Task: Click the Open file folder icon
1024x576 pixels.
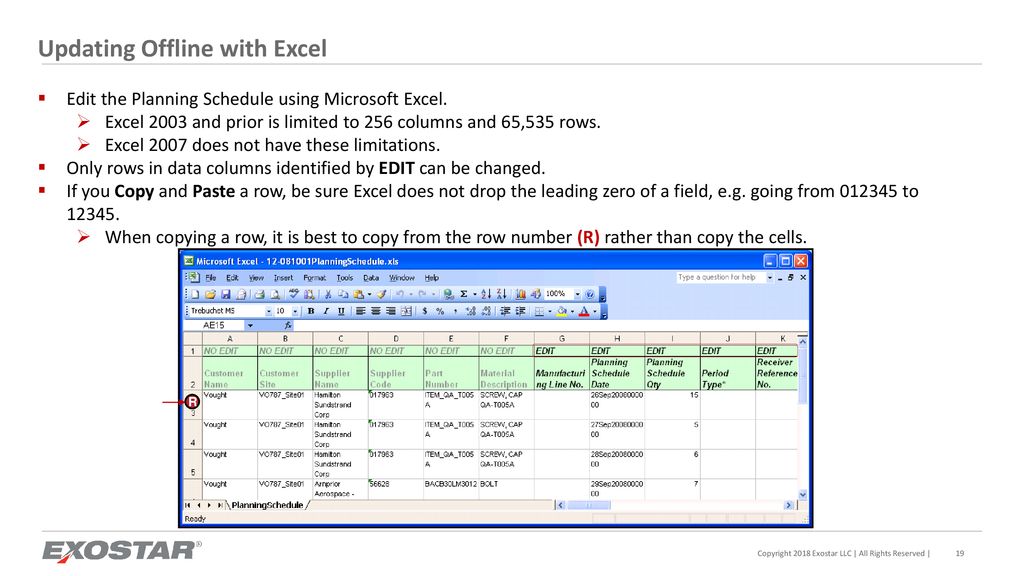Action: [210, 295]
